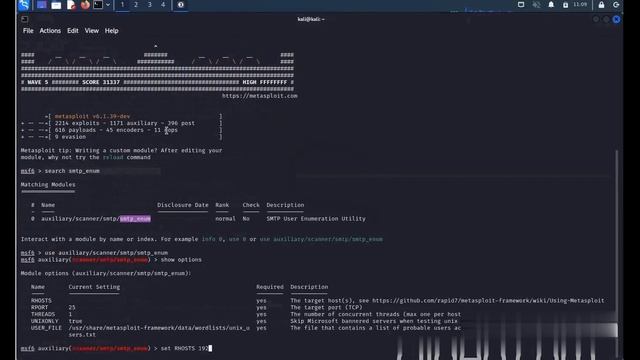Click the UNIXONLY option name
Image resolution: width=640 pixels, height=360 pixels.
44,321
